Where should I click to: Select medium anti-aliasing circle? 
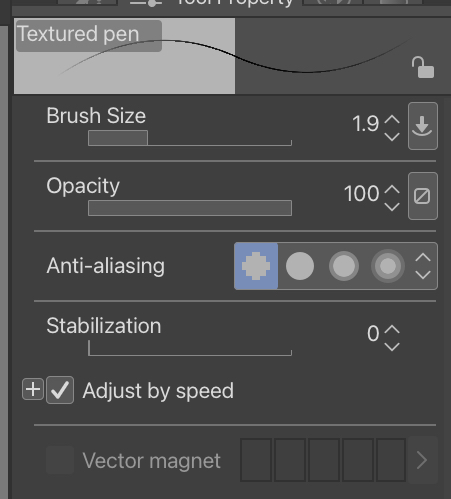pyautogui.click(x=344, y=266)
